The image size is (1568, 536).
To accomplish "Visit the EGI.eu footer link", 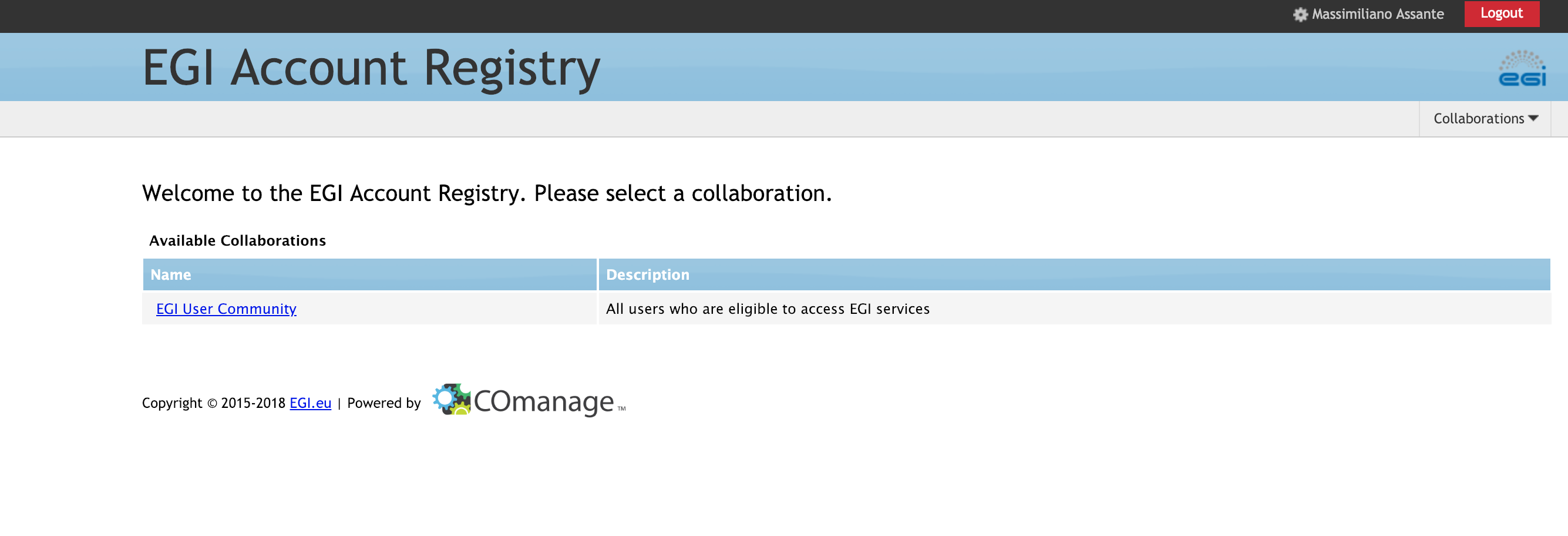I will pos(311,403).
